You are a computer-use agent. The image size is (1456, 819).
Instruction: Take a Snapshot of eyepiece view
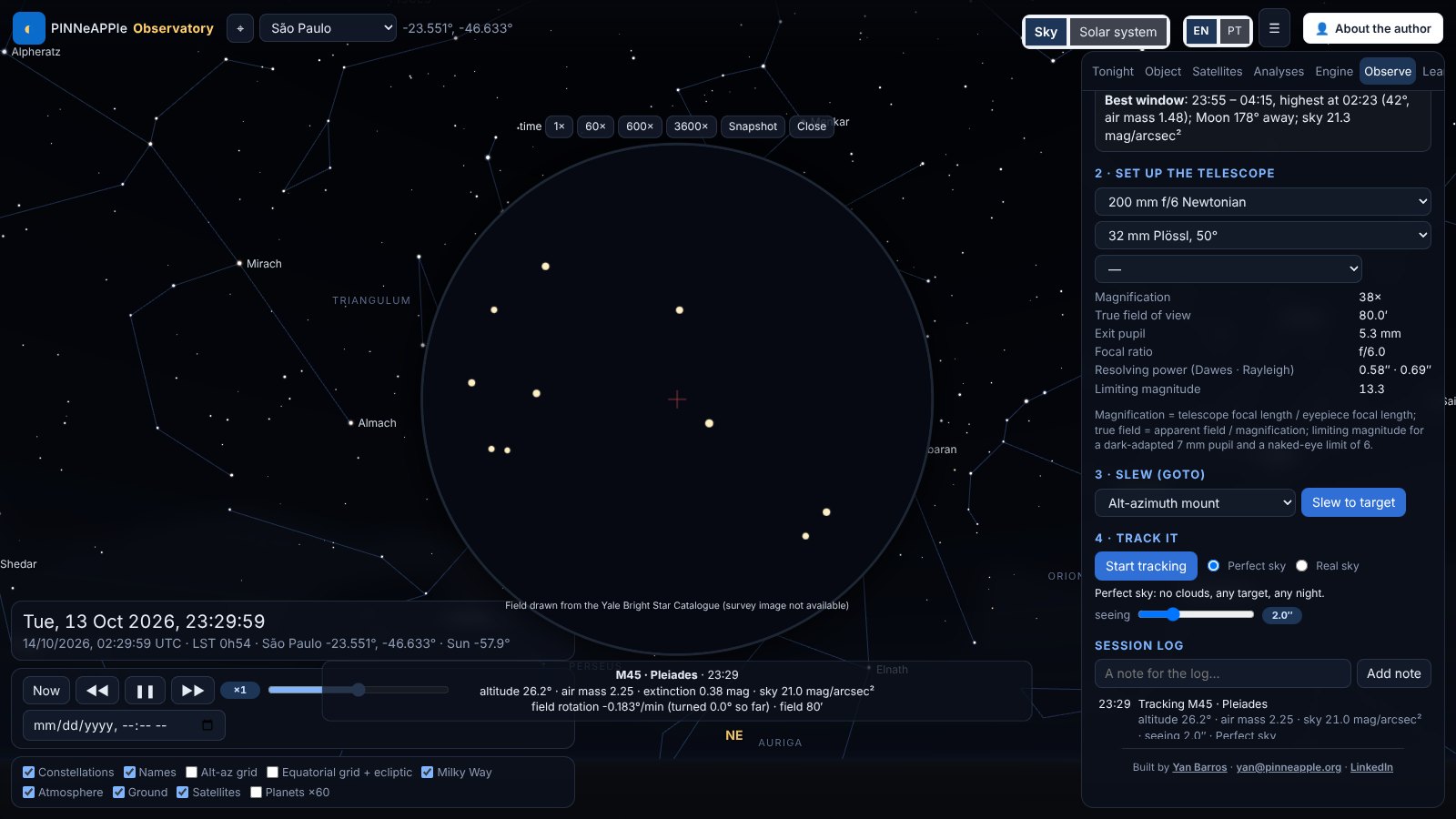pos(753,126)
